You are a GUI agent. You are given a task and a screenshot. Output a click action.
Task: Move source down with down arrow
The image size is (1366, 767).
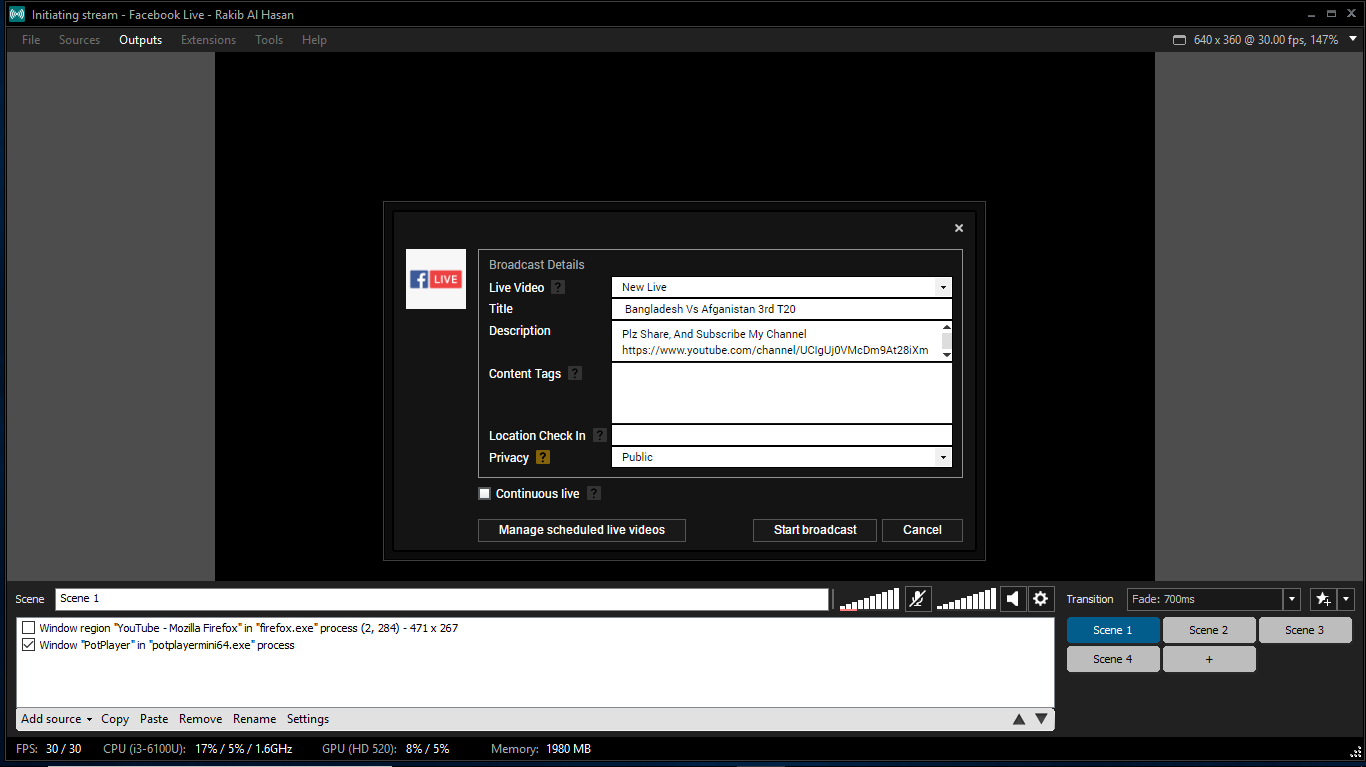coord(1041,719)
